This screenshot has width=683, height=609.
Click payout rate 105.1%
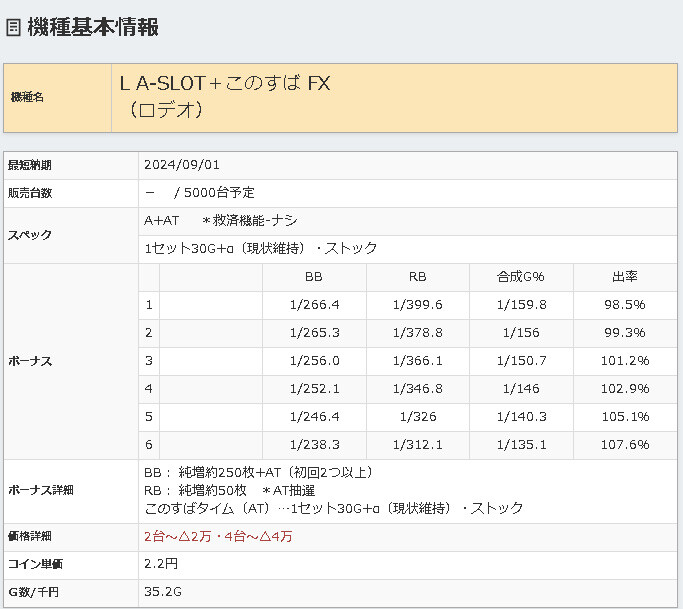pos(625,417)
